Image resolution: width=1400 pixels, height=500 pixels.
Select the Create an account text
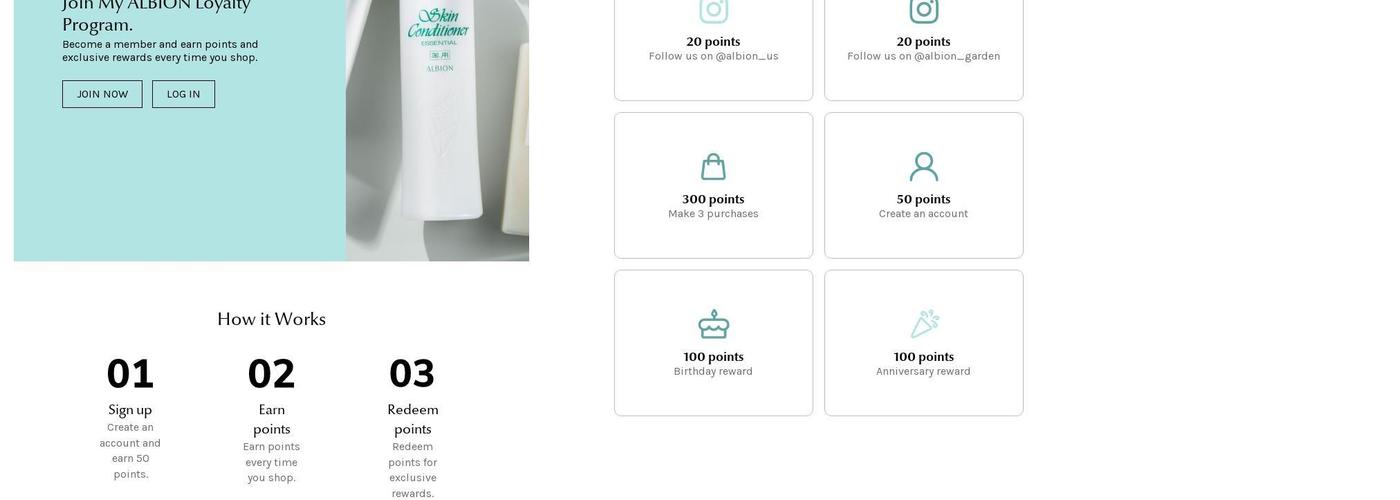click(924, 214)
